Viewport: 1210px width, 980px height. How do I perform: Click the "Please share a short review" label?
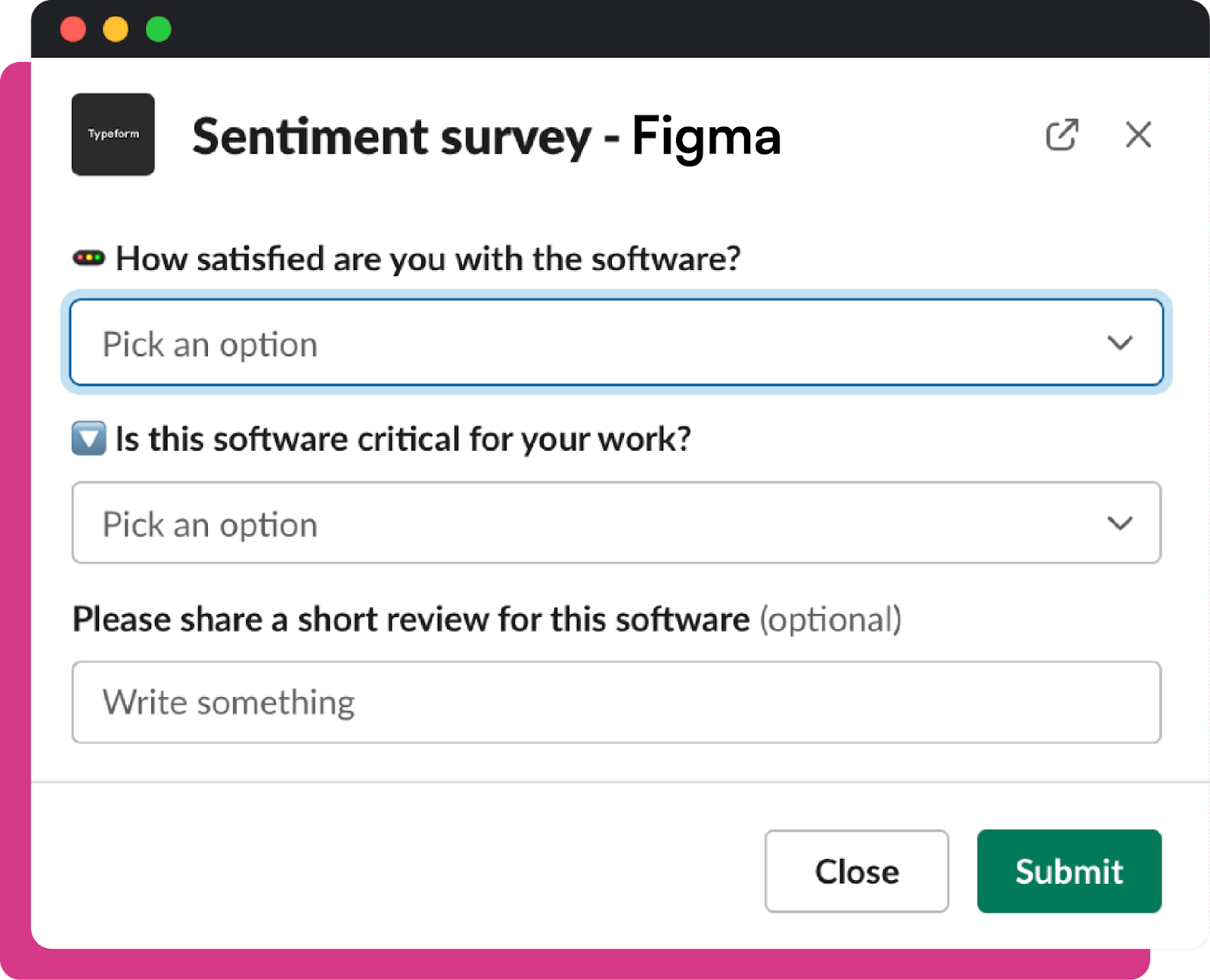pyautogui.click(x=411, y=619)
